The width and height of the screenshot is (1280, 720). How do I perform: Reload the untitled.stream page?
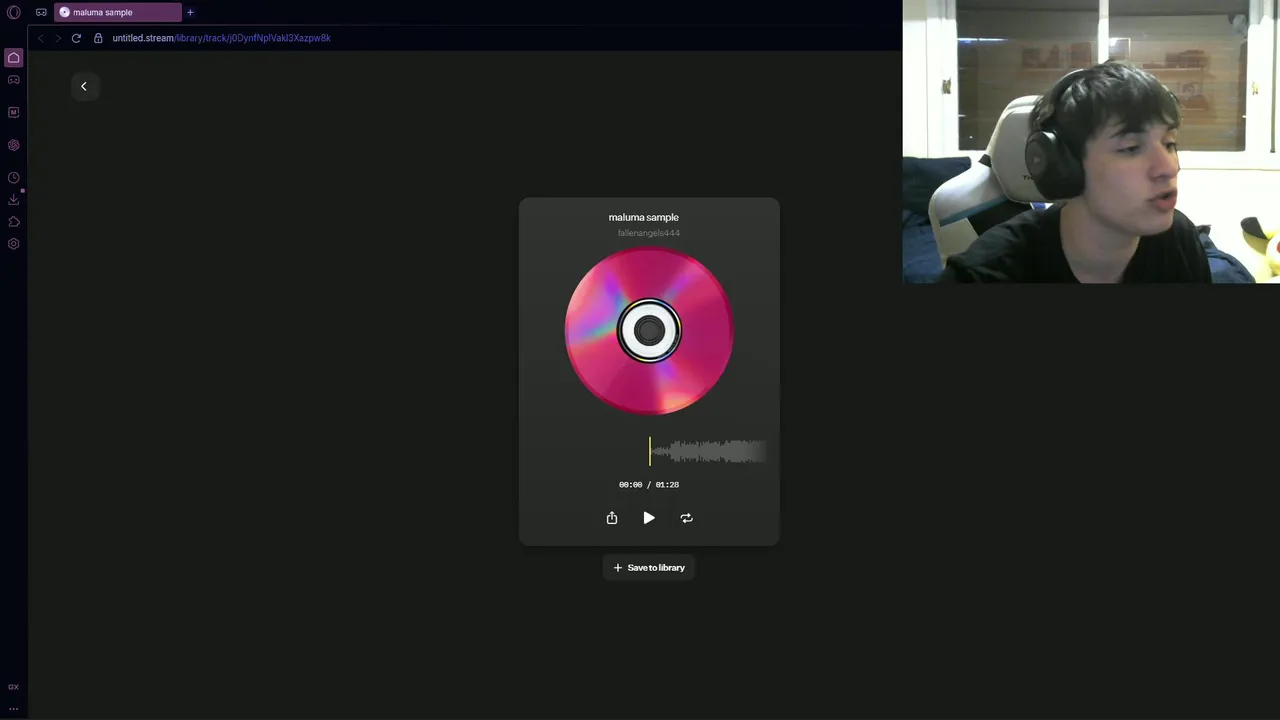(76, 38)
